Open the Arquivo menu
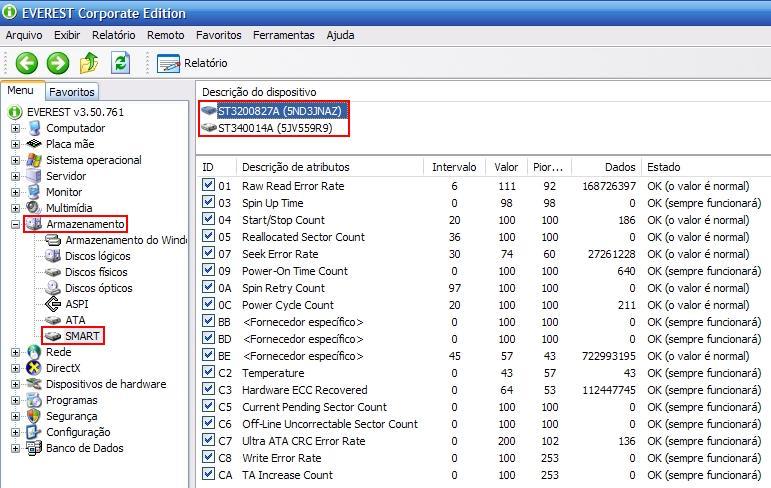This screenshot has width=771, height=488. click(x=24, y=35)
